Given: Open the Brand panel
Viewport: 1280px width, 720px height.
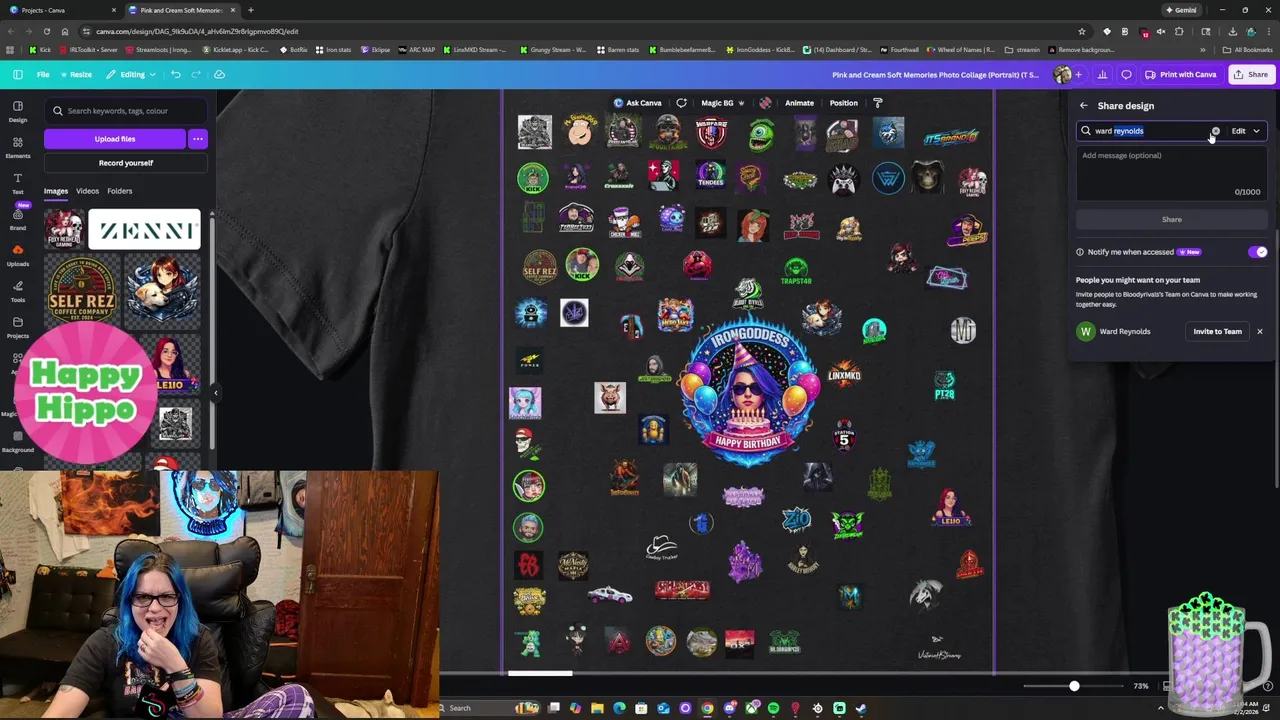Looking at the screenshot, I should [18, 219].
